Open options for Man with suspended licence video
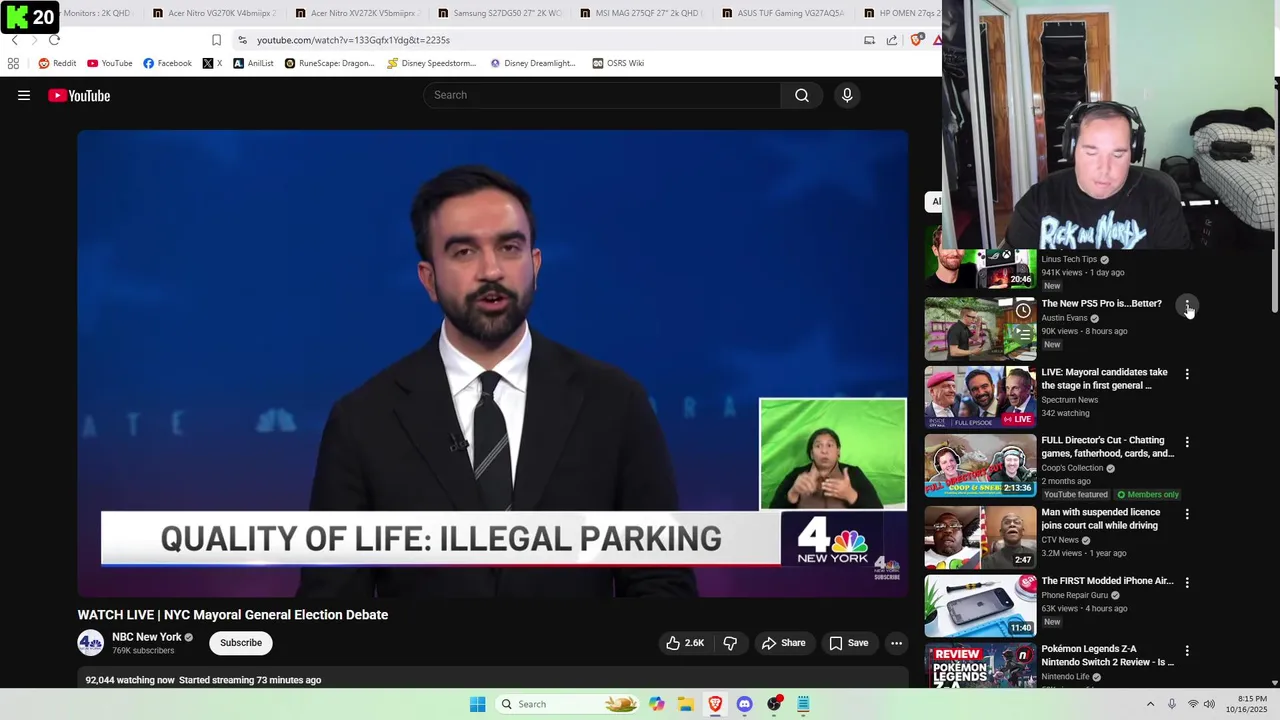 pyautogui.click(x=1187, y=514)
